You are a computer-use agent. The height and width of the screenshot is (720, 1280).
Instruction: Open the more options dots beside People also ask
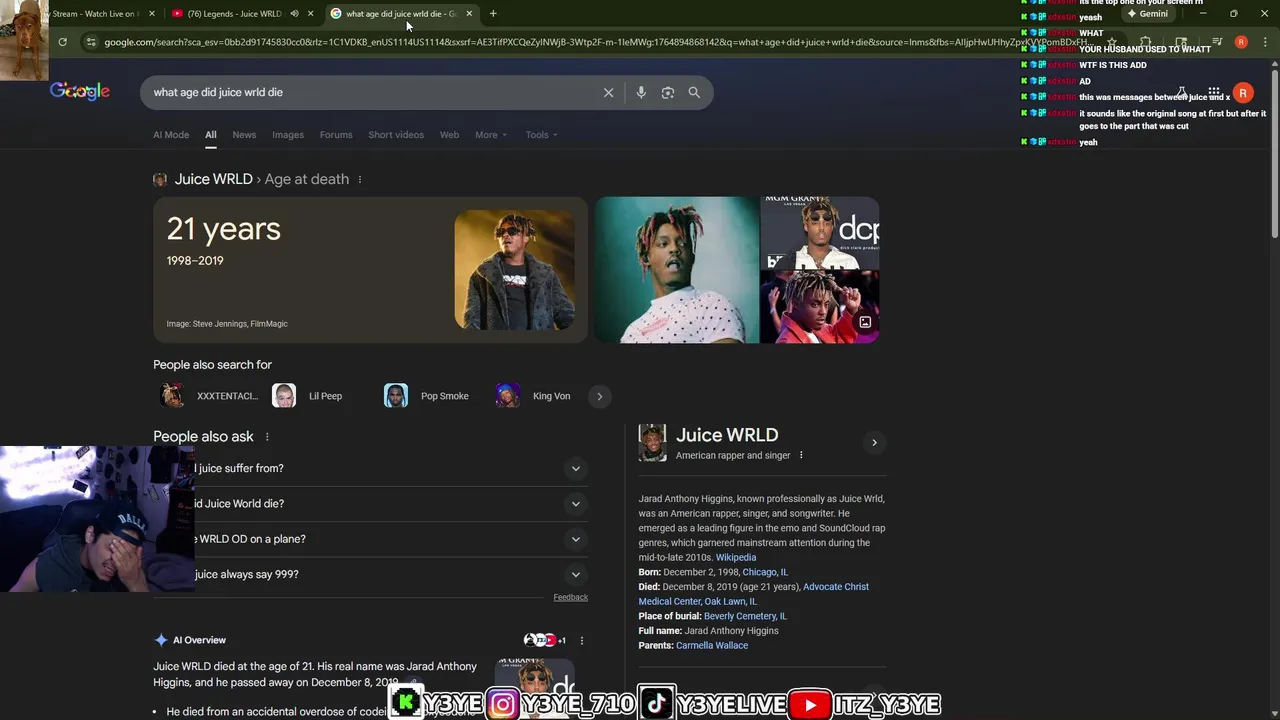(x=267, y=437)
